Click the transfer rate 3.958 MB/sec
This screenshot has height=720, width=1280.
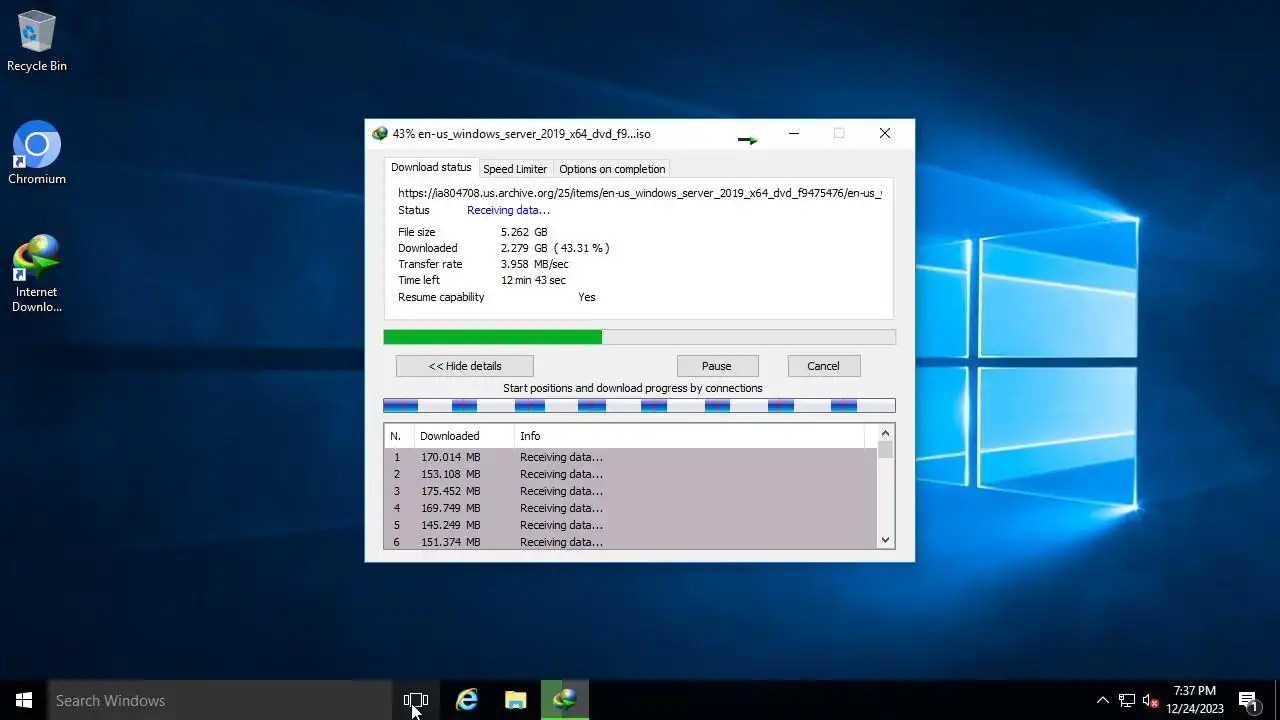coord(534,264)
